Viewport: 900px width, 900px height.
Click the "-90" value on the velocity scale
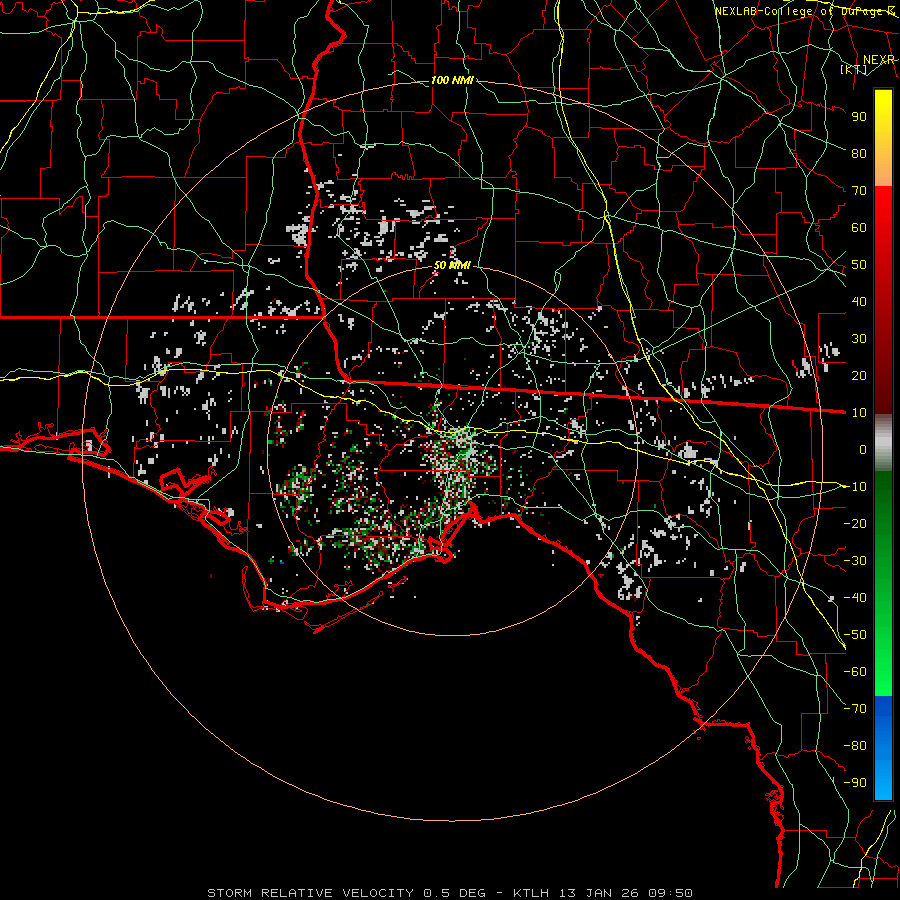[x=855, y=783]
